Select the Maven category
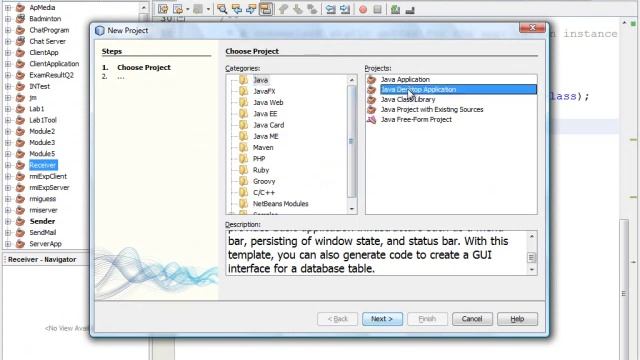This screenshot has height=360, width=640. pos(263,147)
